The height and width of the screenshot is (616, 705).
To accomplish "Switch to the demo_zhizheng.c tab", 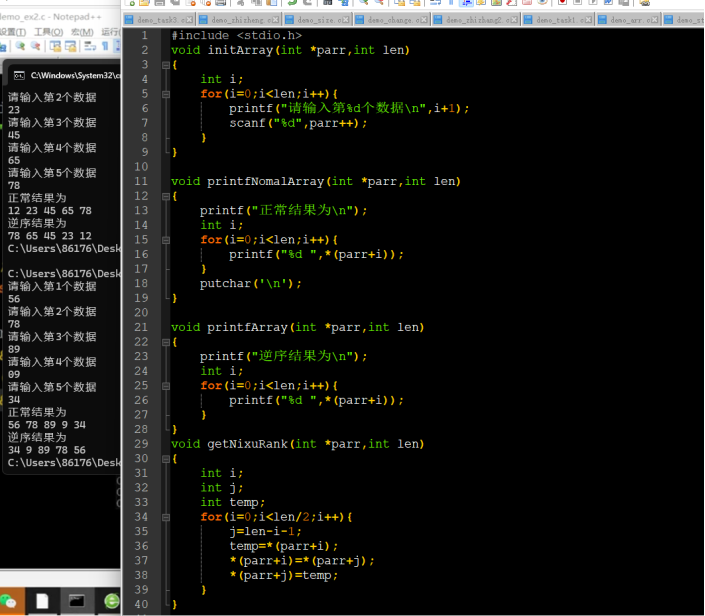I will [239, 20].
